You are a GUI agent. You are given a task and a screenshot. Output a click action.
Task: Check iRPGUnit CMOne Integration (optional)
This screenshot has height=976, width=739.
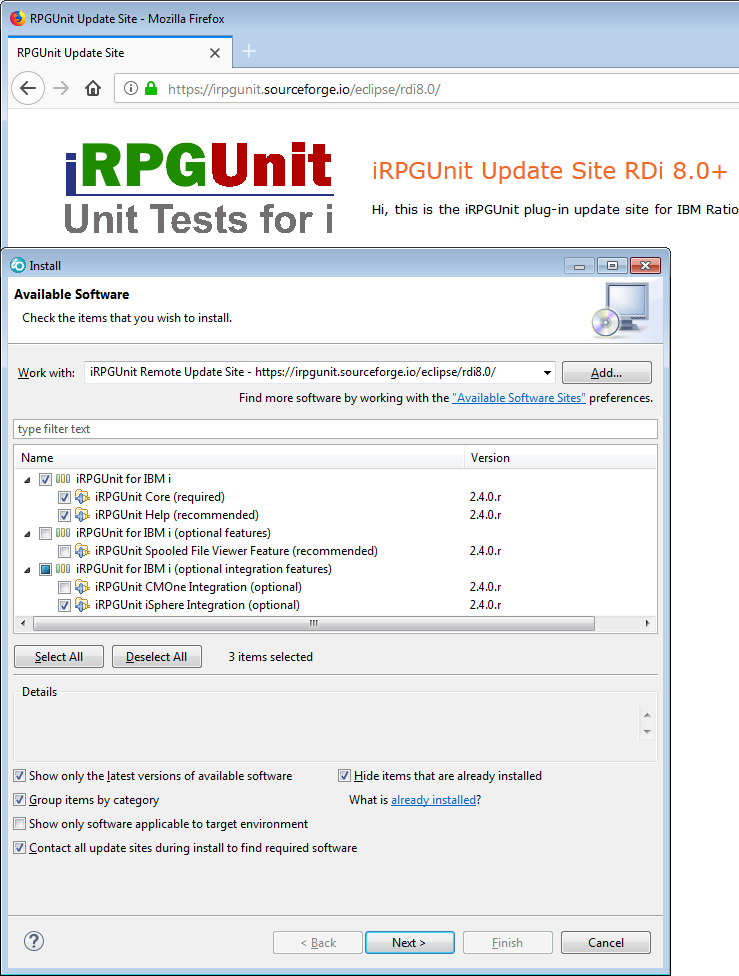coord(64,588)
